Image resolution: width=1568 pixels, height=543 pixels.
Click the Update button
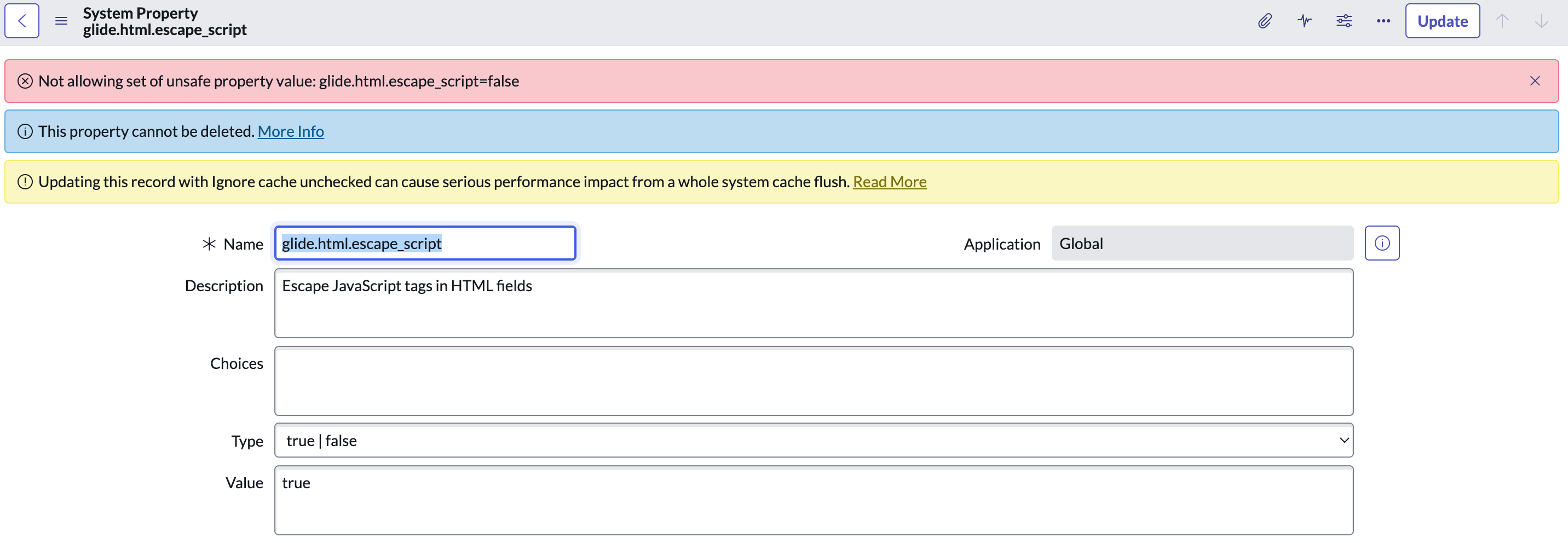1442,21
